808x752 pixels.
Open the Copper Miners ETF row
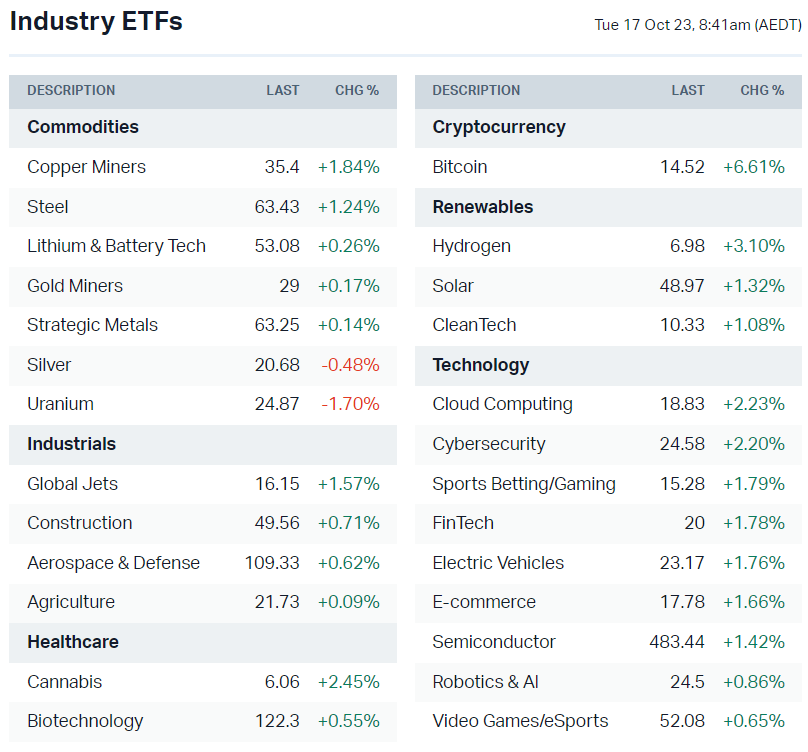pos(87,167)
